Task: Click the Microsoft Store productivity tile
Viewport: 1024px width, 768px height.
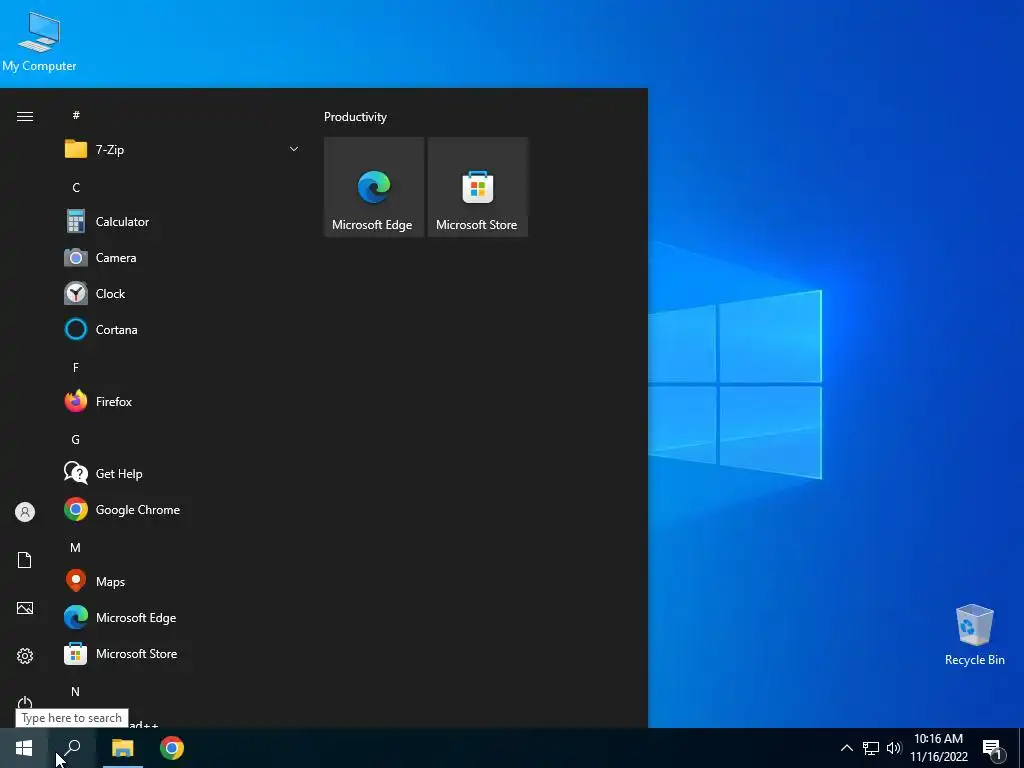Action: click(x=477, y=187)
